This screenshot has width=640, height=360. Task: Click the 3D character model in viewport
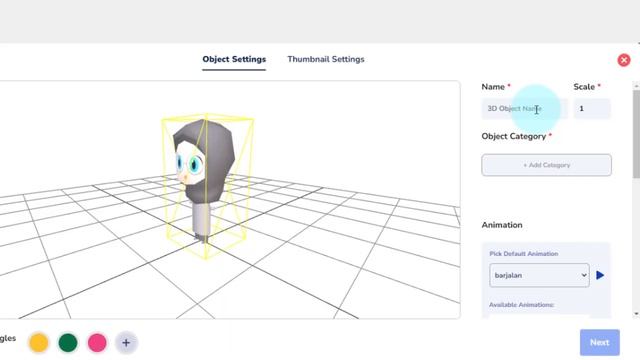coord(204,180)
